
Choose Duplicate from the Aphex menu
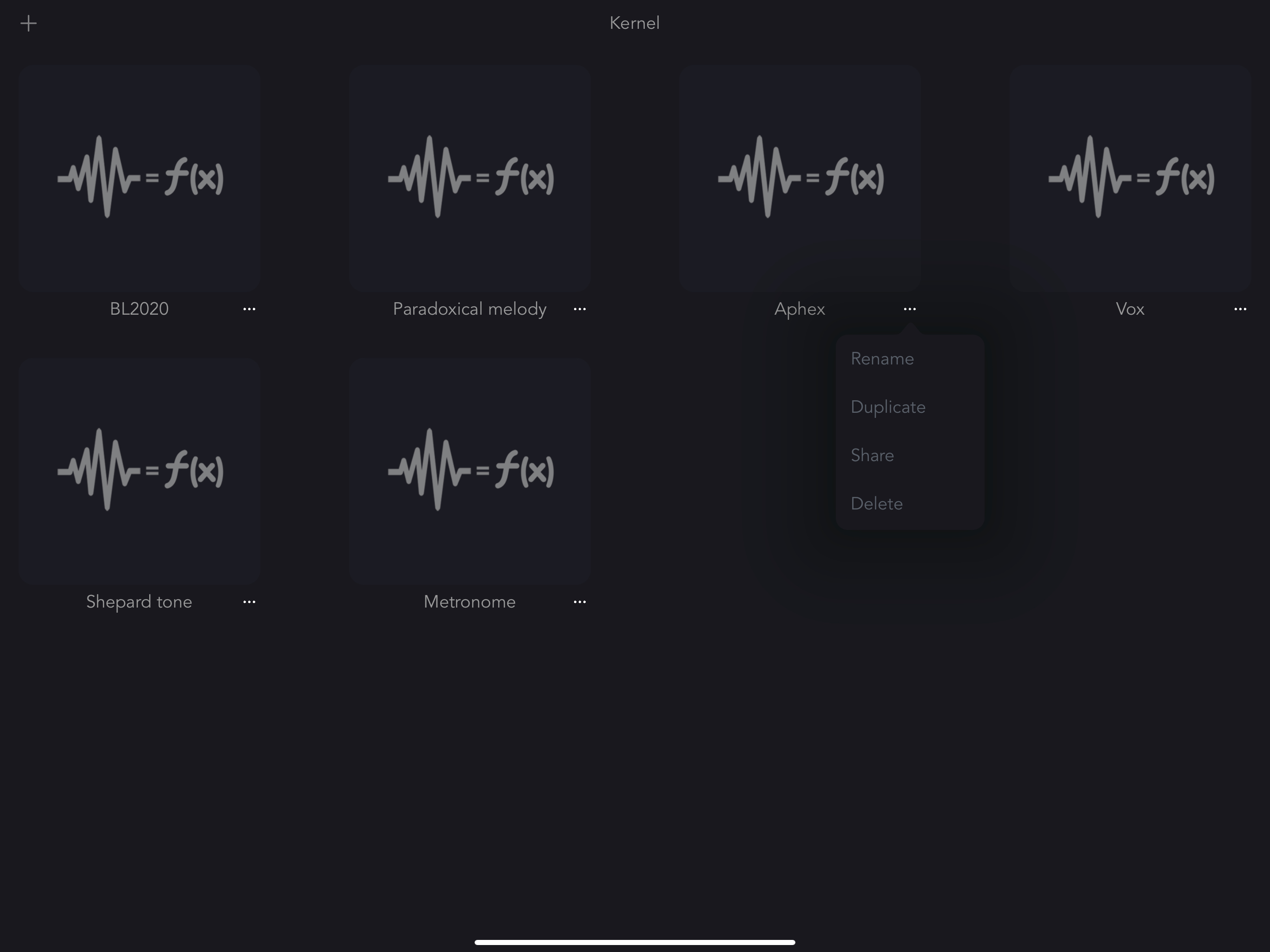click(x=909, y=407)
